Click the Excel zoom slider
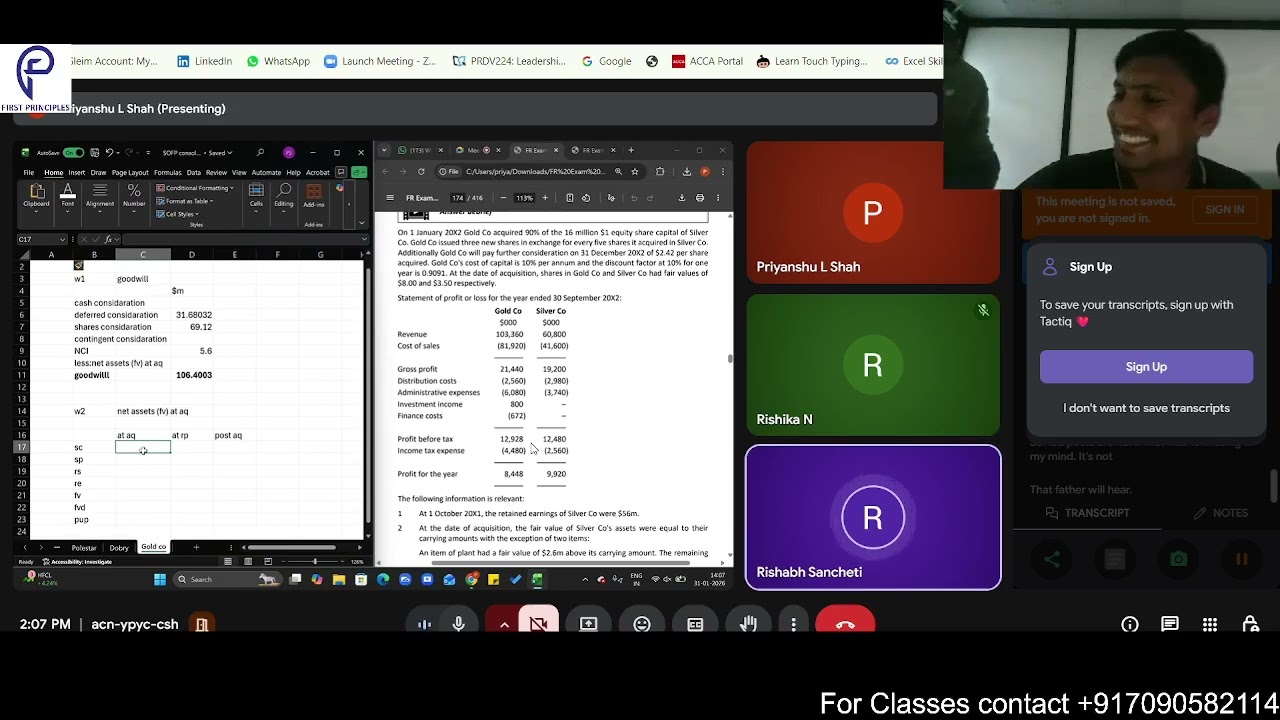The width and height of the screenshot is (1280, 720). click(x=315, y=562)
